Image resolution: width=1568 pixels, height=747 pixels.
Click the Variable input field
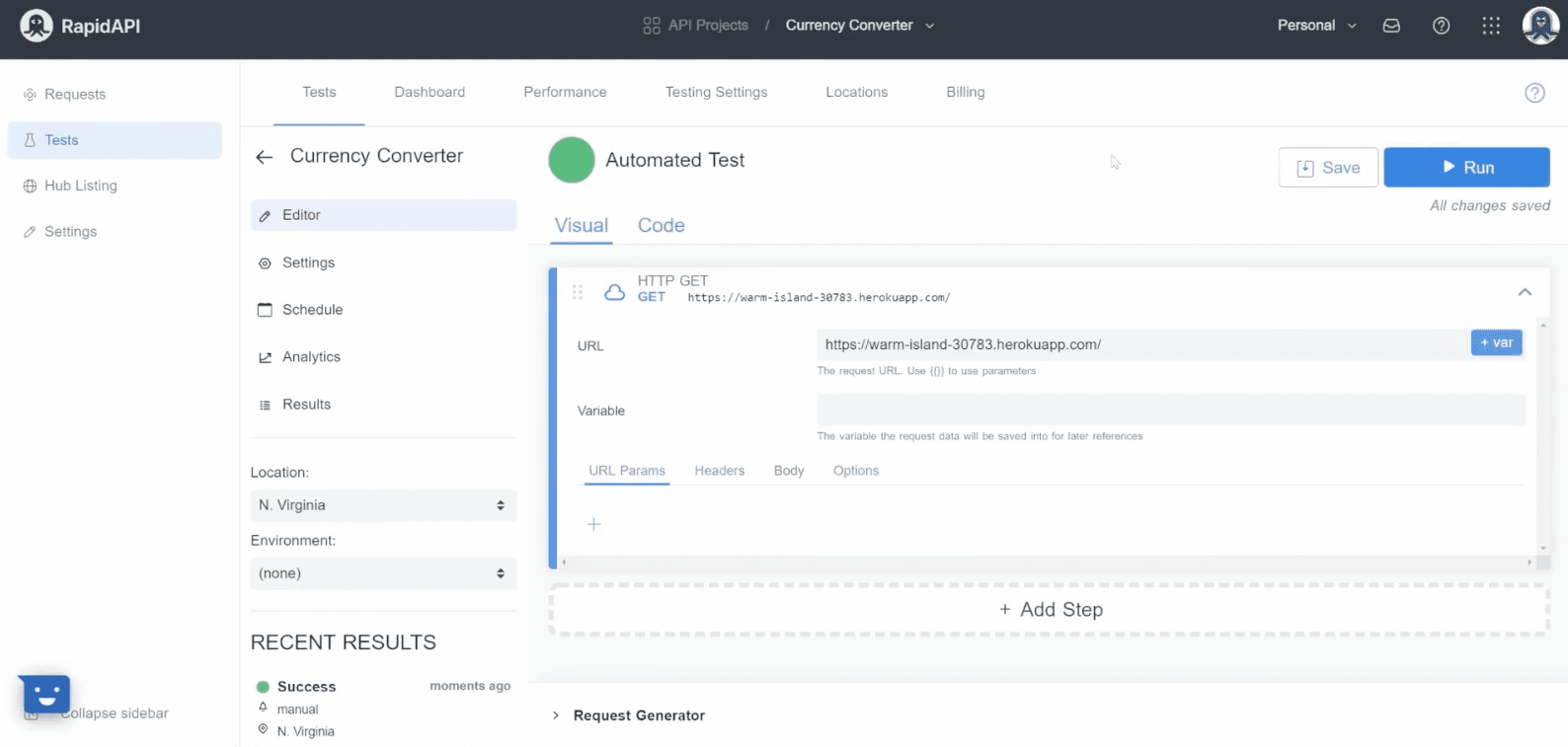pos(1171,410)
